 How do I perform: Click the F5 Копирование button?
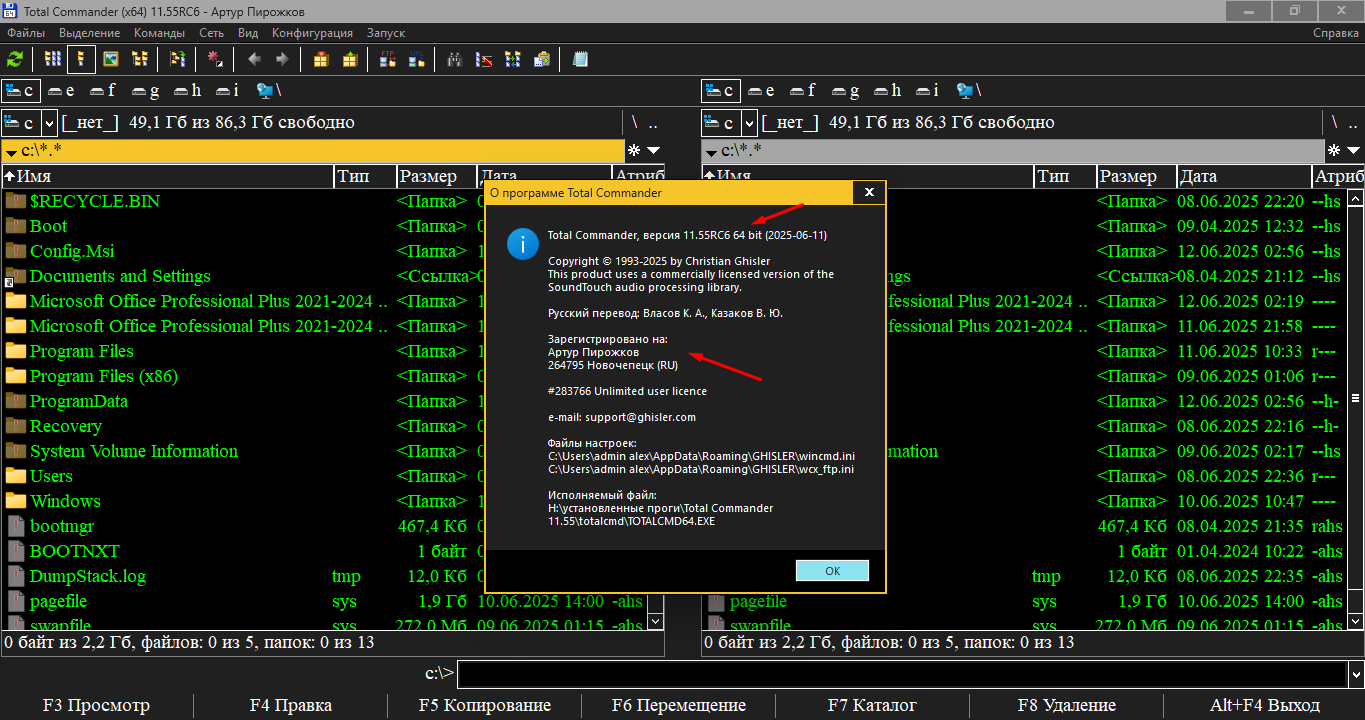pos(485,705)
